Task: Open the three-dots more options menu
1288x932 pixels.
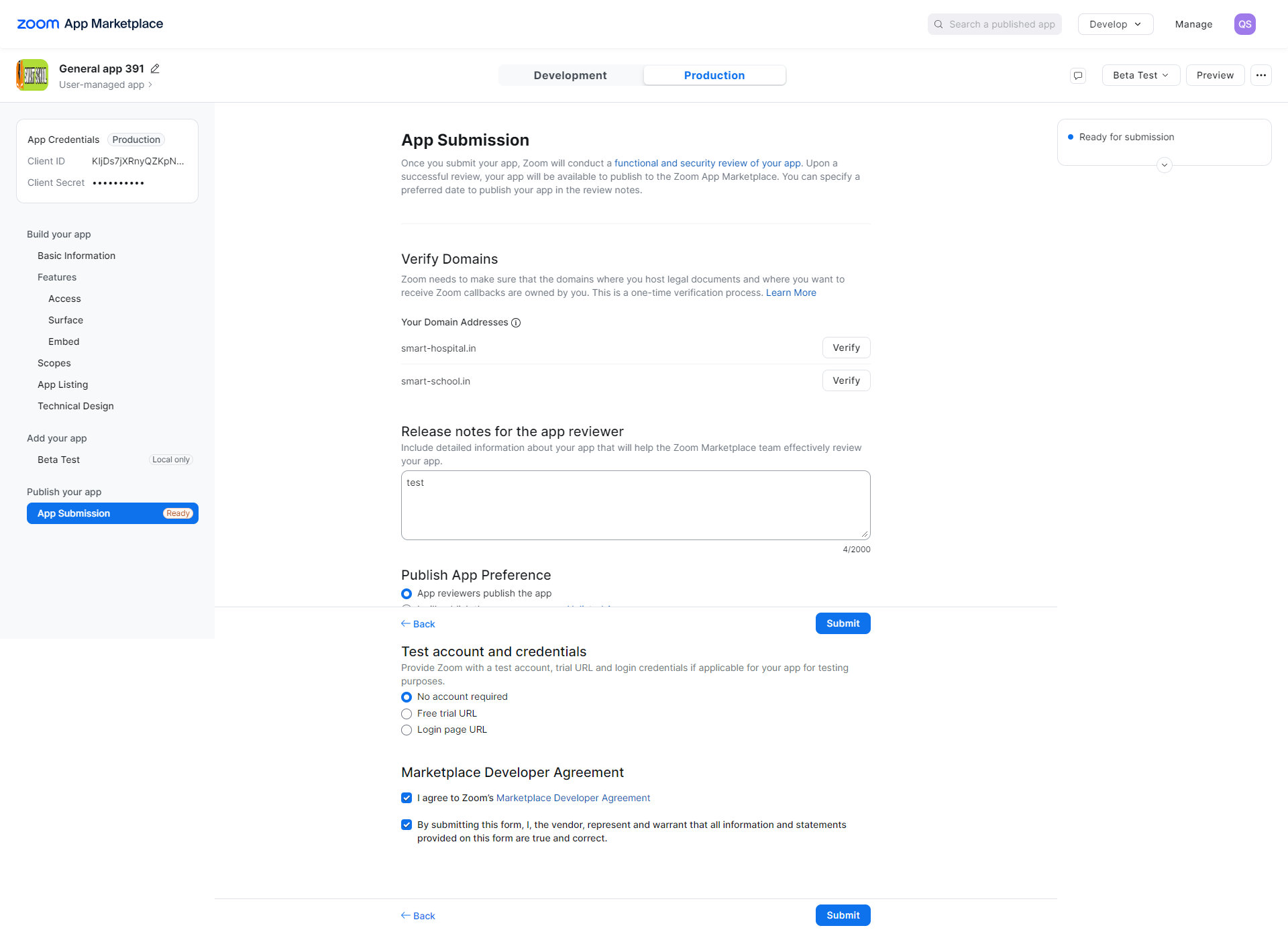Action: pos(1261,75)
